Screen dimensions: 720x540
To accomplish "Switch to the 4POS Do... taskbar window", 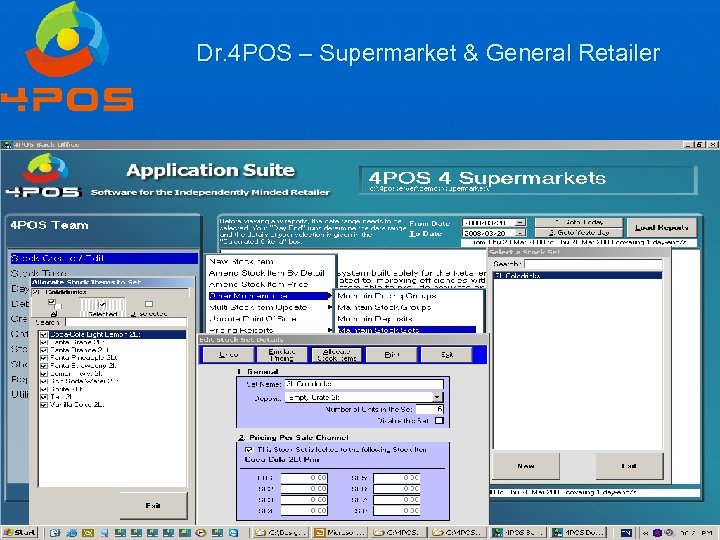I will pyautogui.click(x=578, y=533).
